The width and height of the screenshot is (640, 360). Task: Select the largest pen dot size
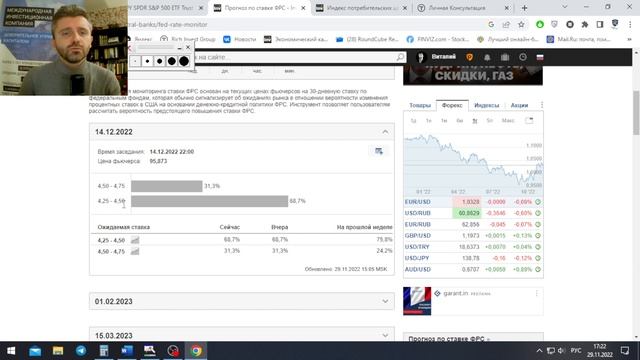pos(184,61)
